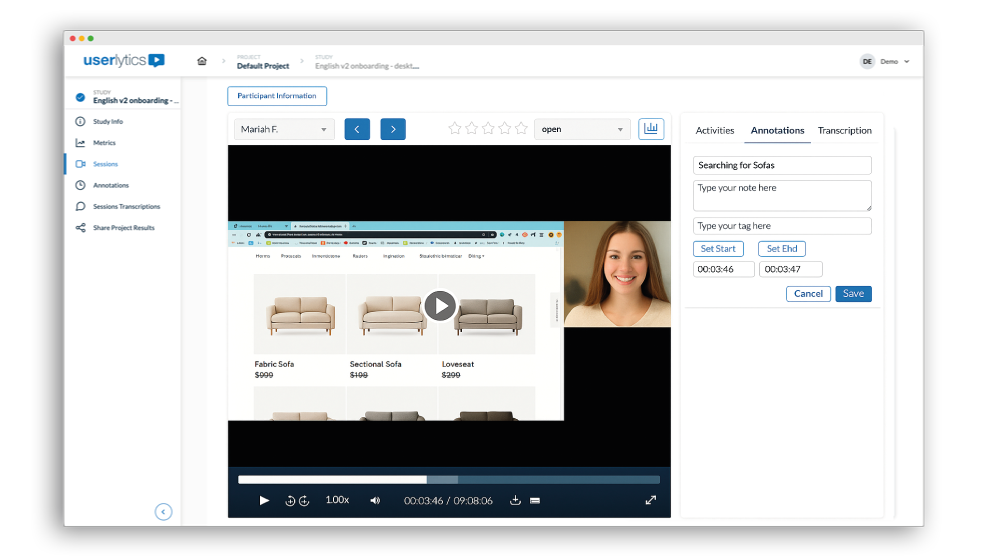Open the session metrics chart icon
Viewport: 1000px width, 559px height.
click(x=651, y=129)
